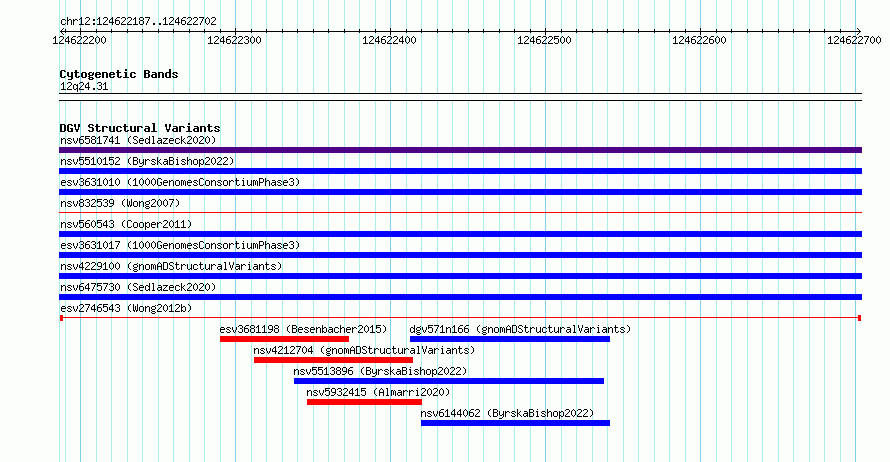
Task: Click the DGV Structural Variants track title
Action: pyautogui.click(x=140, y=128)
